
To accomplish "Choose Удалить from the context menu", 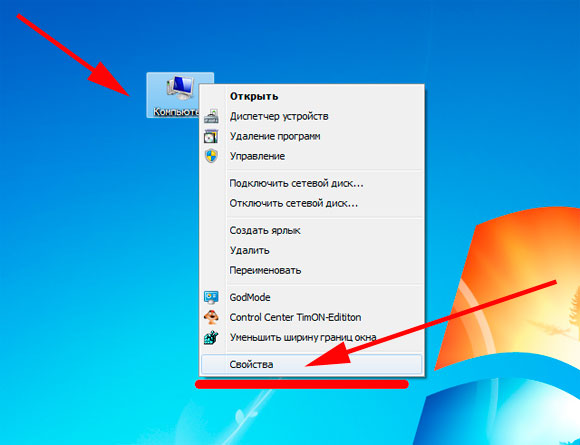I will pos(311,250).
